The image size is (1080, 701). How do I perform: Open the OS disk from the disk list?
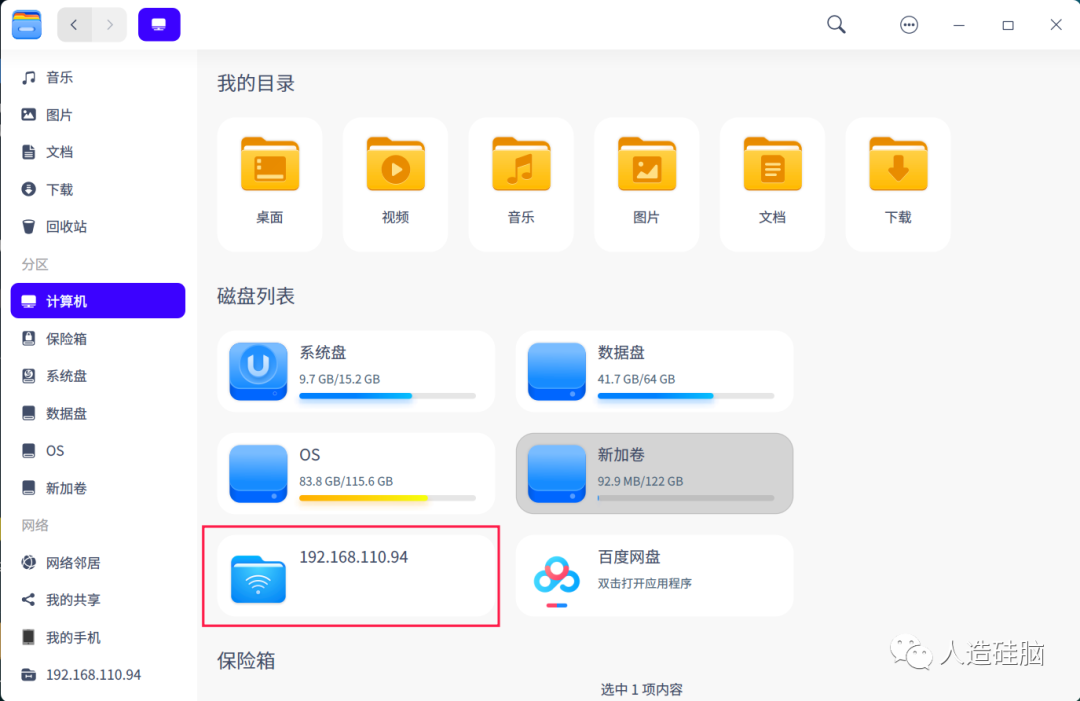point(356,473)
